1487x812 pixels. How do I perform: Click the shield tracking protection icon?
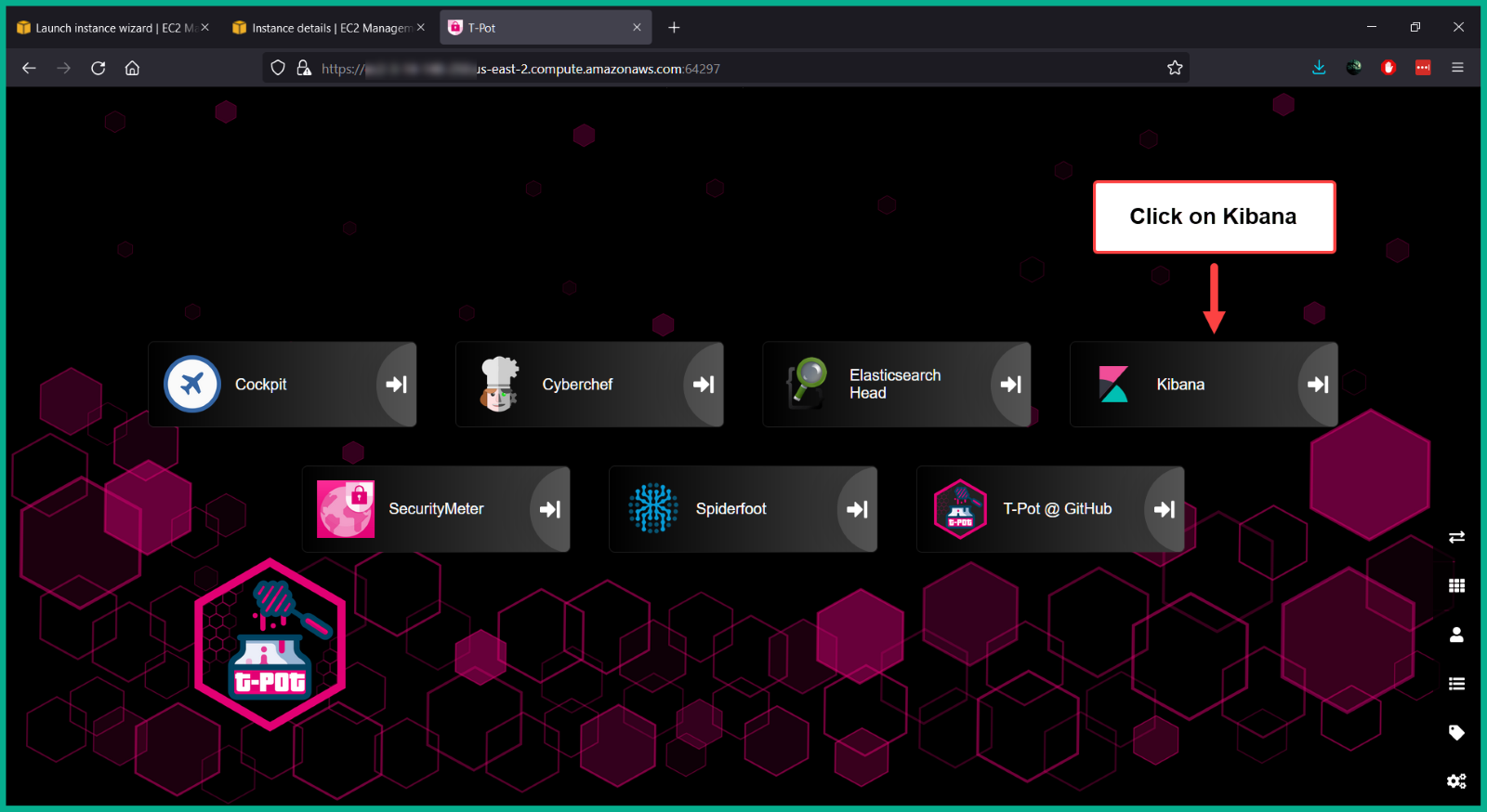[278, 68]
